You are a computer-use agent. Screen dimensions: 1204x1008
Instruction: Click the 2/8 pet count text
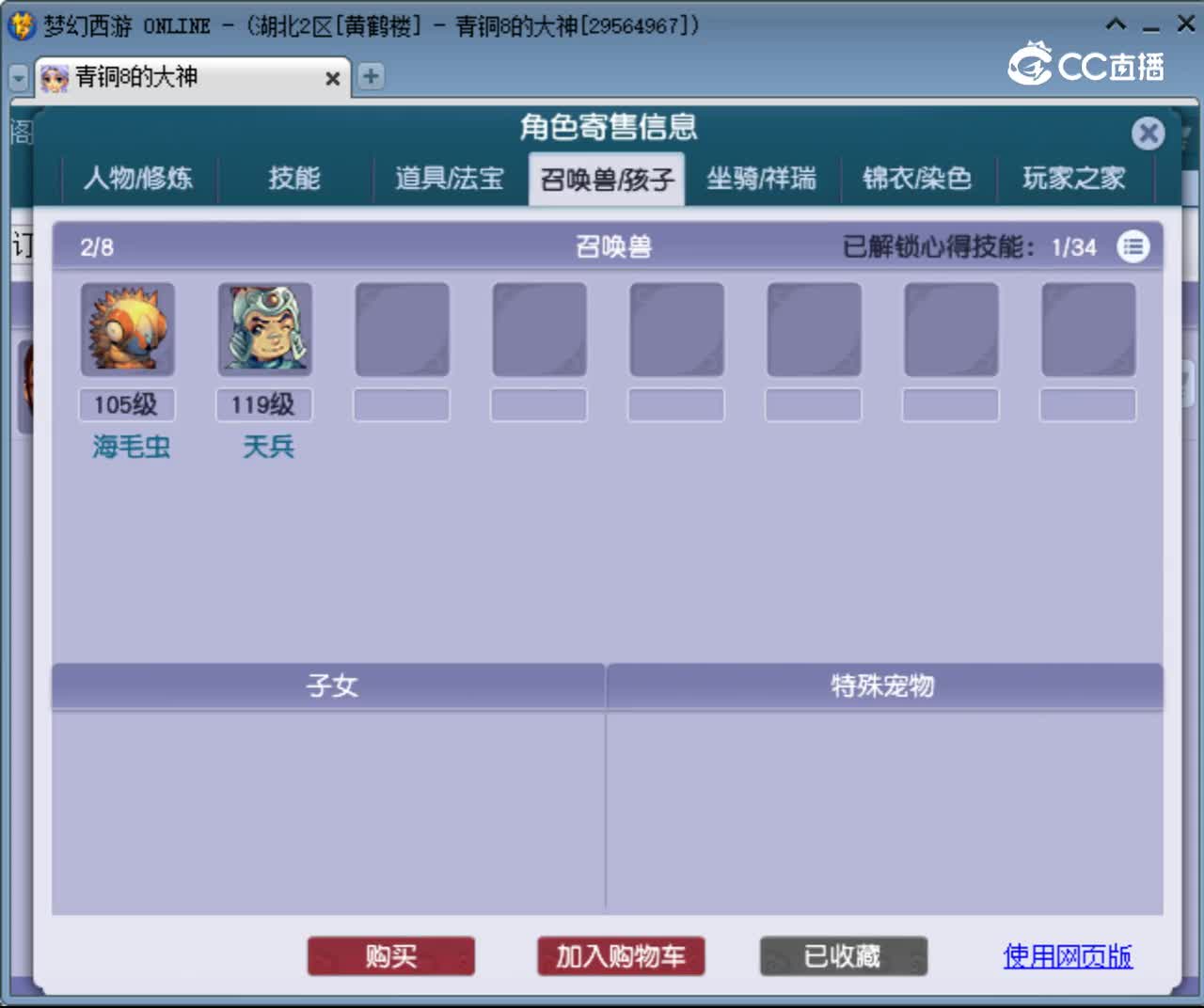(x=96, y=247)
